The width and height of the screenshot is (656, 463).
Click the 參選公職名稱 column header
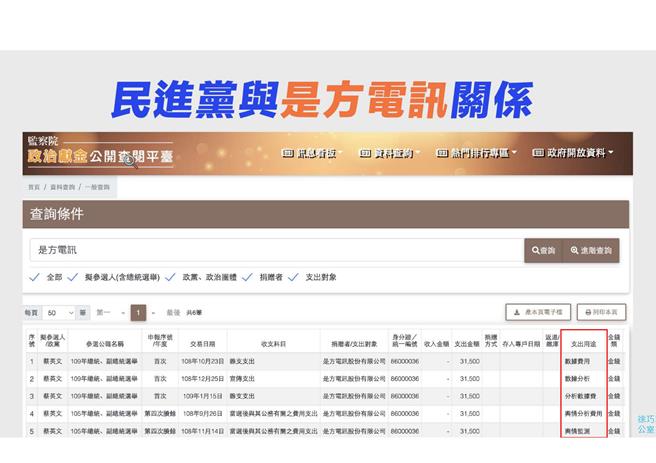point(105,344)
